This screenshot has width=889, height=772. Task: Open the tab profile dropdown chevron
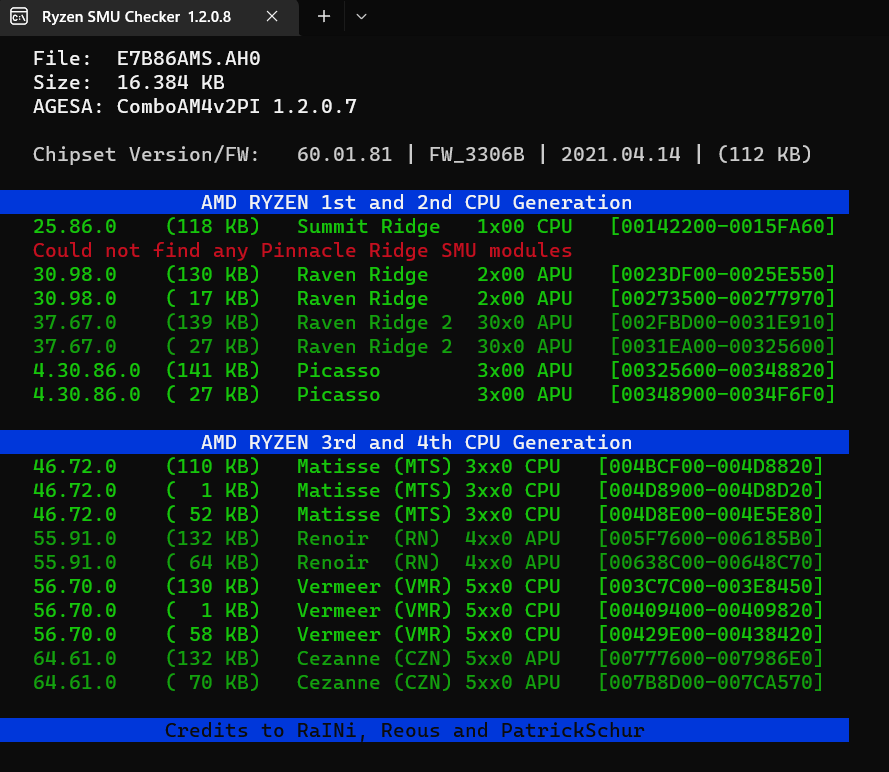click(361, 16)
